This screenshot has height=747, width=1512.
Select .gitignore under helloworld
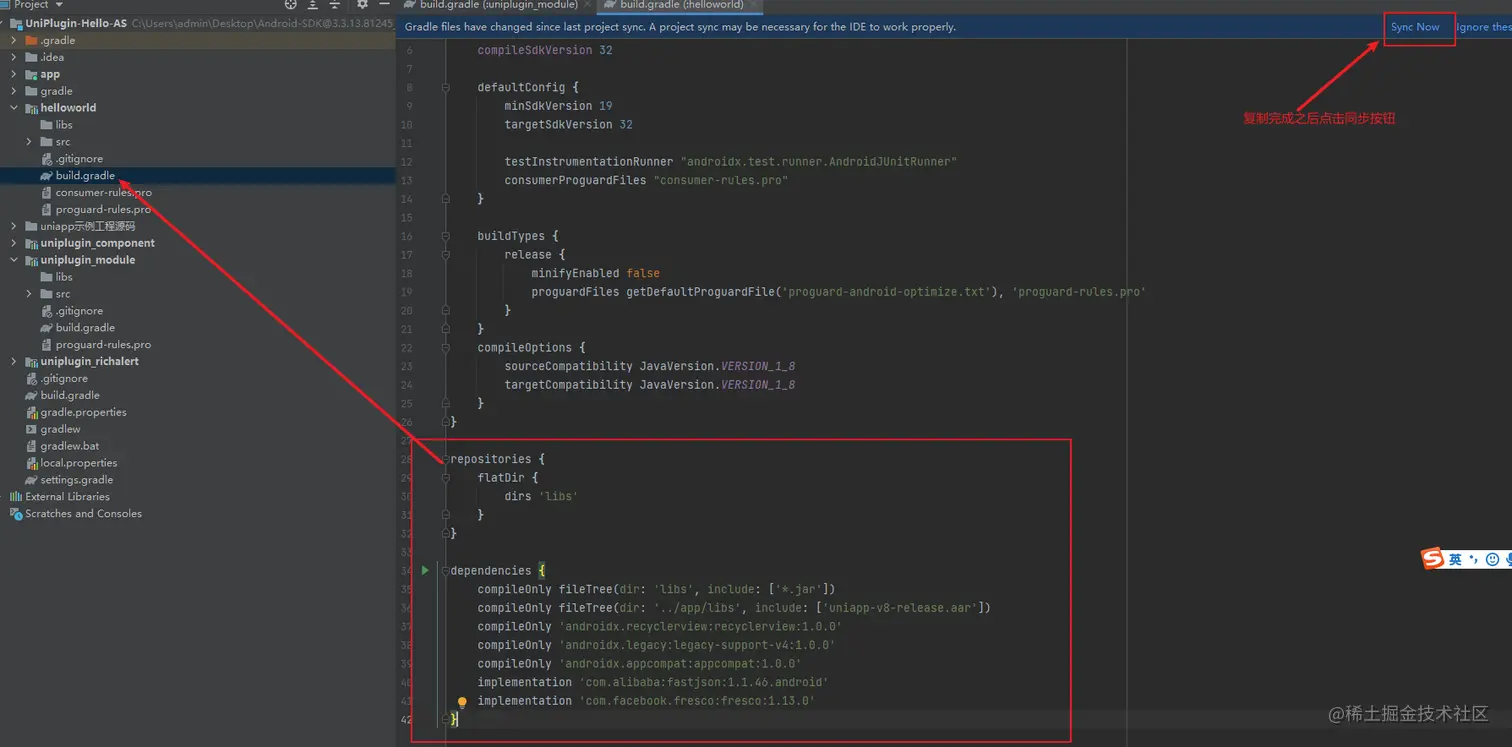coord(72,159)
